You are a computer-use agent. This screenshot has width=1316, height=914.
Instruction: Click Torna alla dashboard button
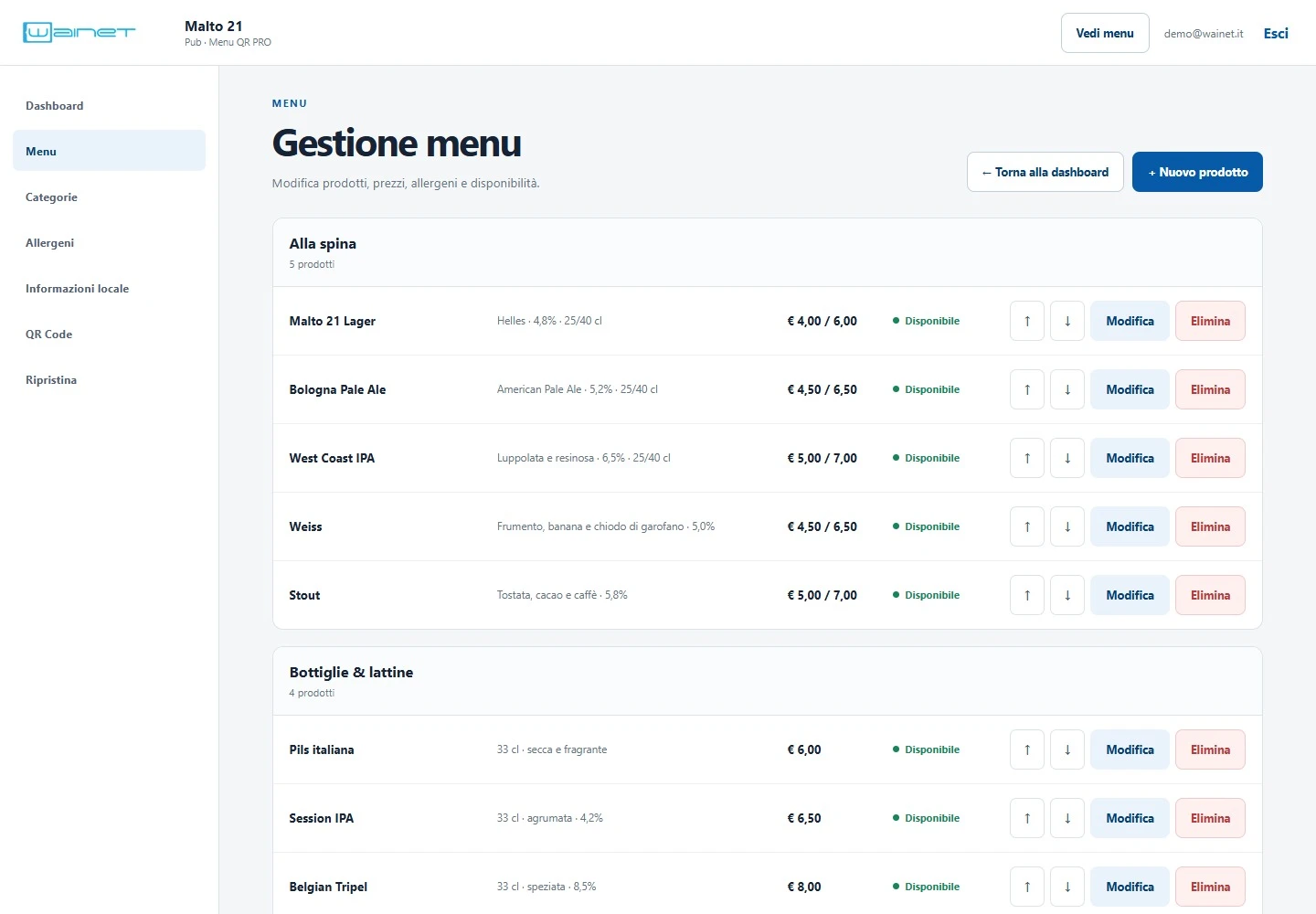(x=1045, y=172)
